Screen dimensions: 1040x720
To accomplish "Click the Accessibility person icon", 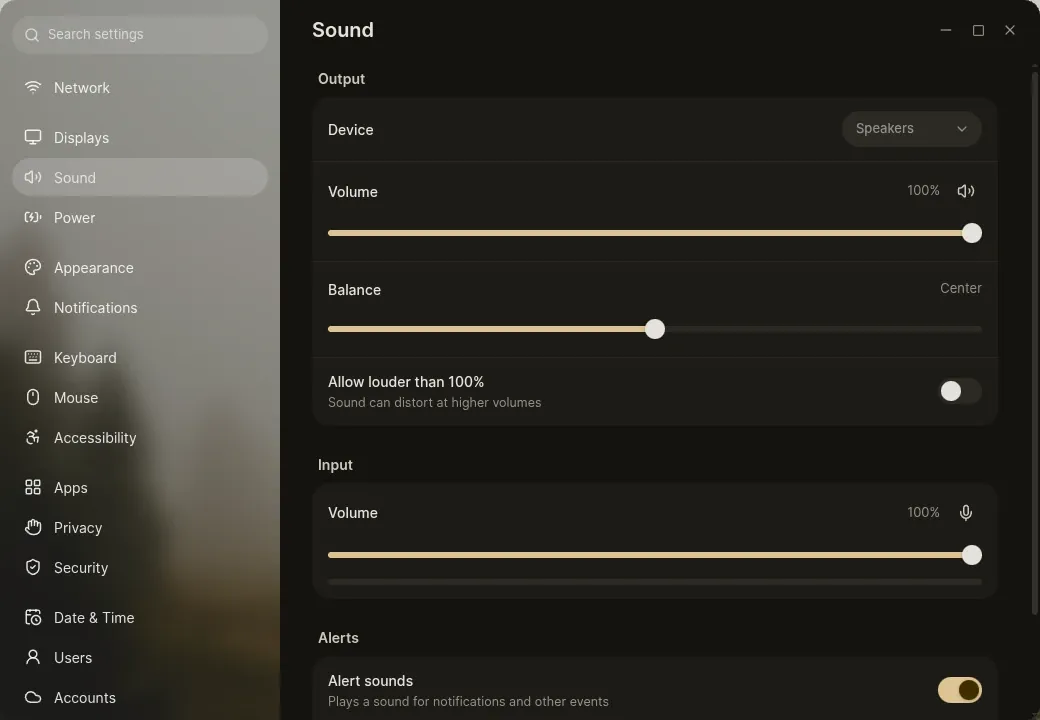I will pos(32,437).
